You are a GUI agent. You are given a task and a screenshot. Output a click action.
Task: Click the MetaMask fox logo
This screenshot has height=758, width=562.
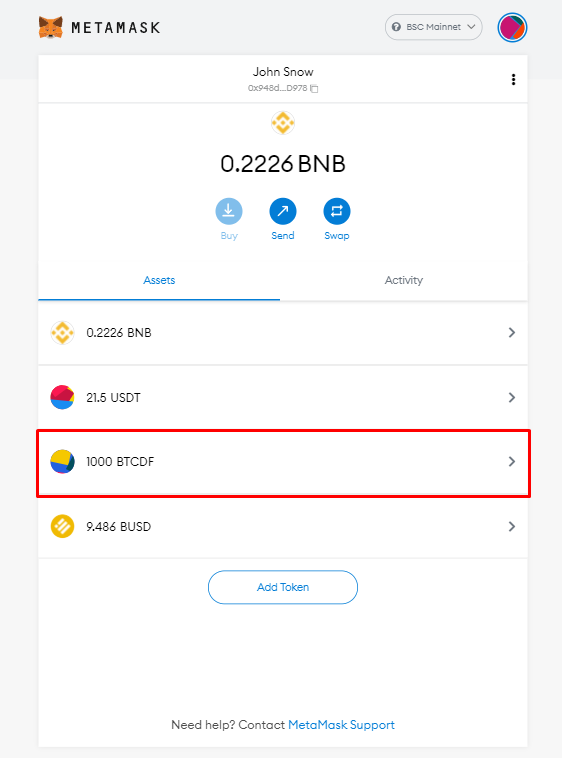pos(51,27)
